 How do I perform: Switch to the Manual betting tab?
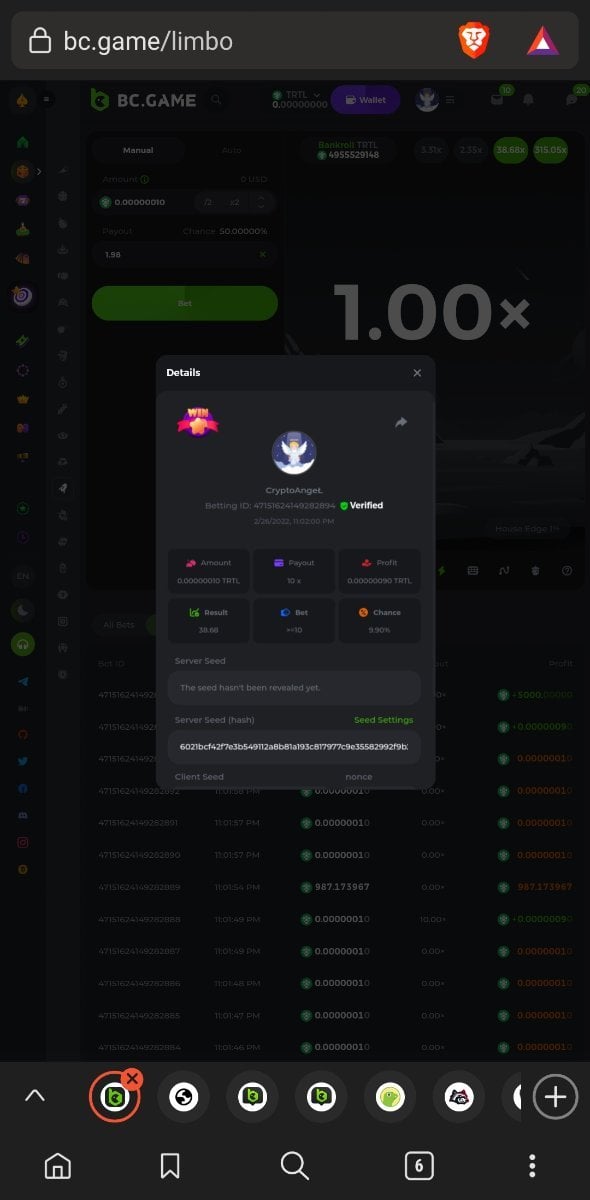tap(138, 151)
